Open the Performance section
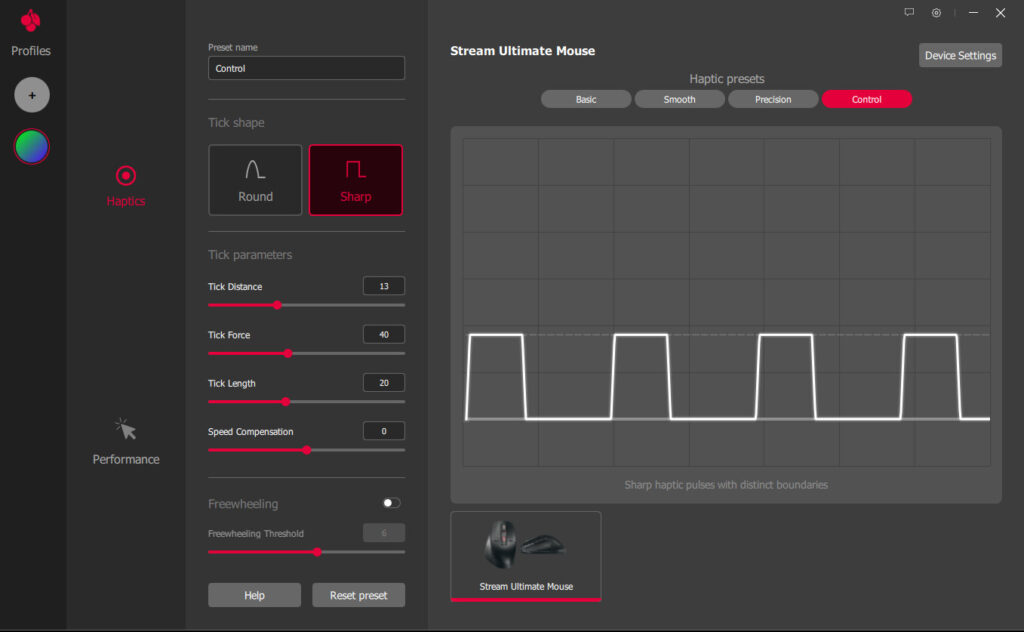 click(x=126, y=442)
